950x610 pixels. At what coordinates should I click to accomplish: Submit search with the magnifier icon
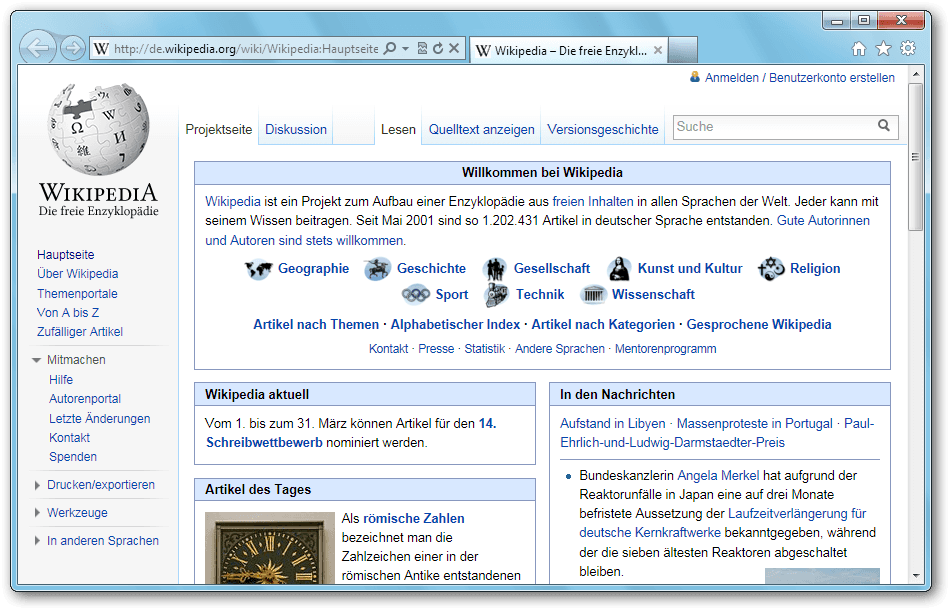884,125
